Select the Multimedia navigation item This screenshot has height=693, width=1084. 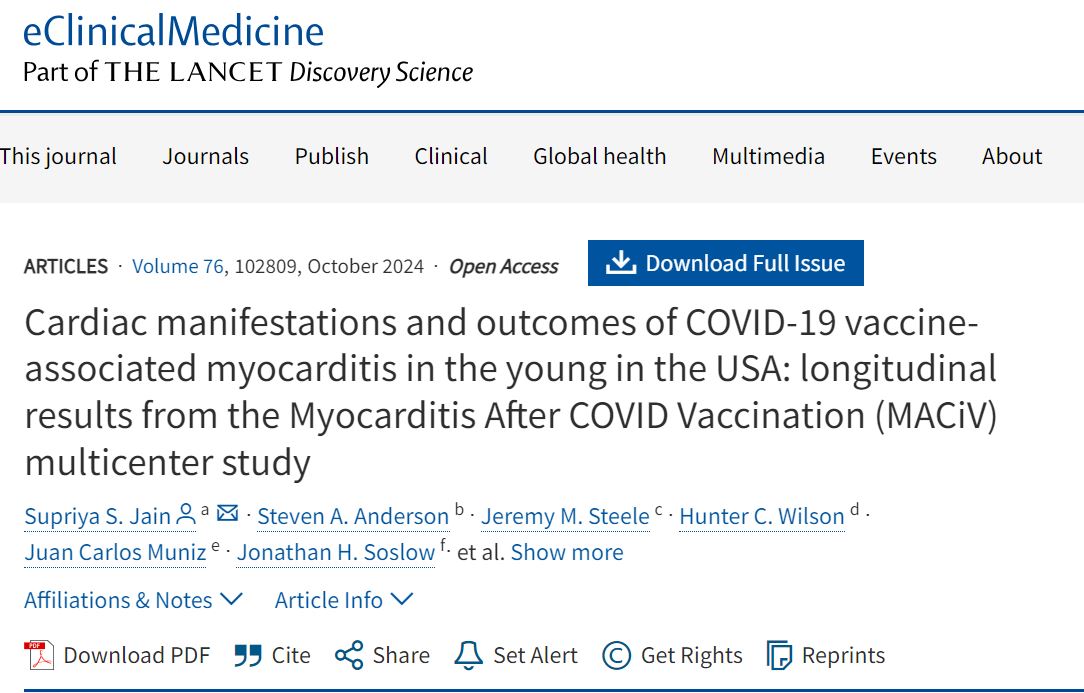pyautogui.click(x=768, y=156)
